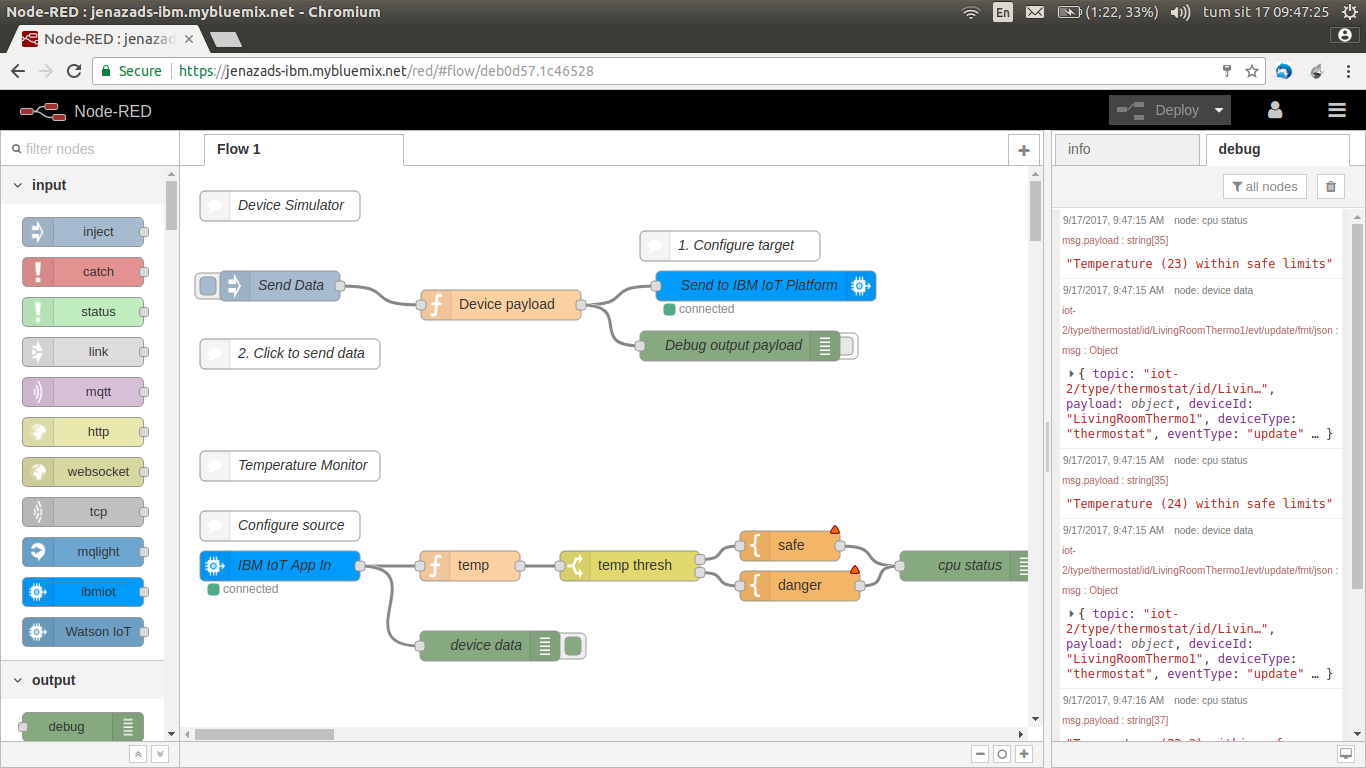Select the safe template node

tap(790, 546)
